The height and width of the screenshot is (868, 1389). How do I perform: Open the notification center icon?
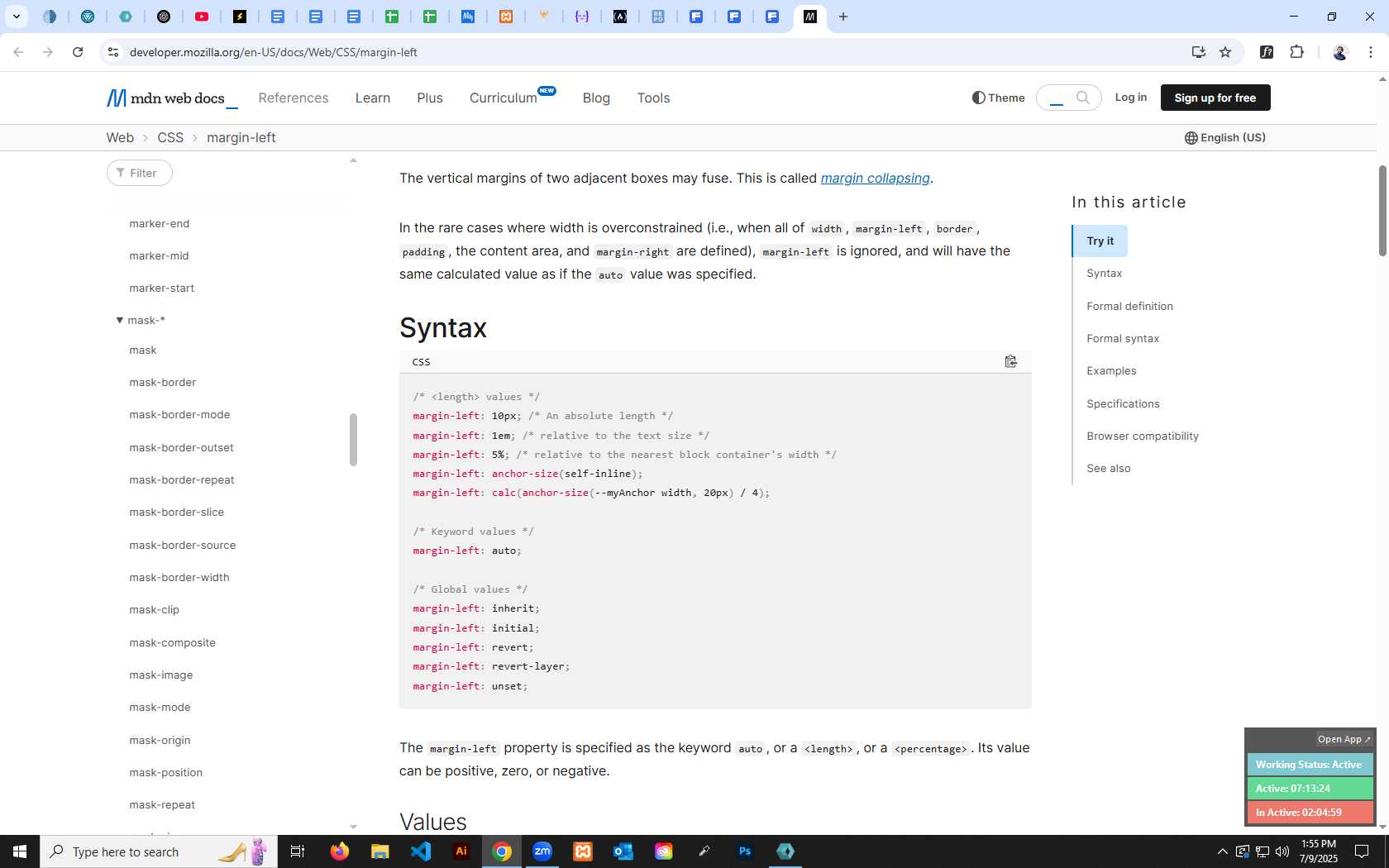click(x=1362, y=851)
